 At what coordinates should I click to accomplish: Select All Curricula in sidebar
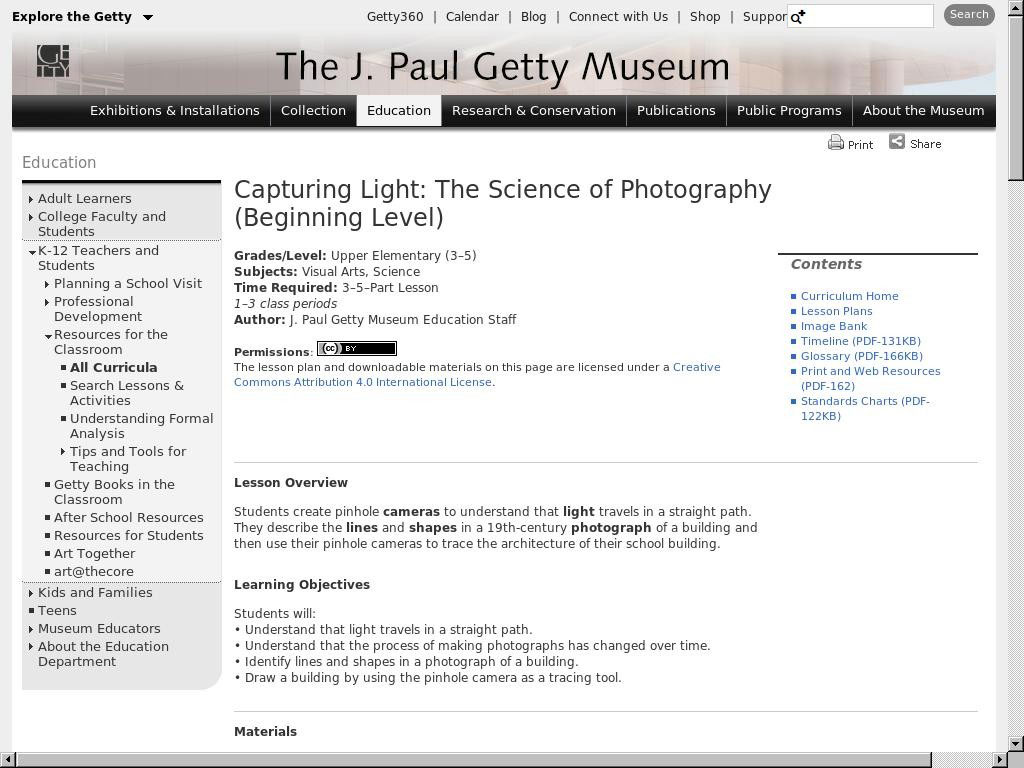(x=114, y=367)
